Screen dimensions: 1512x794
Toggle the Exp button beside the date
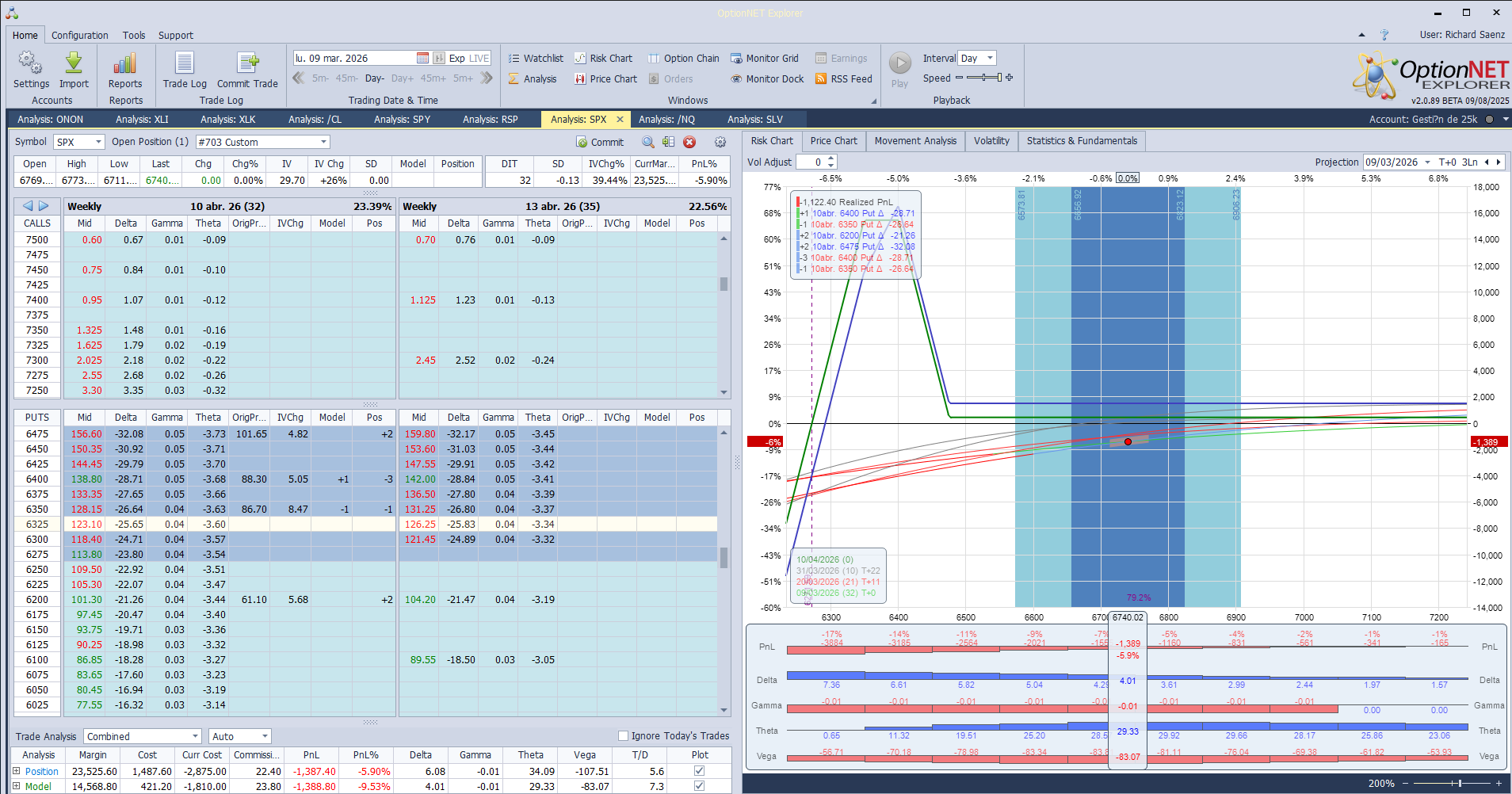[x=457, y=58]
